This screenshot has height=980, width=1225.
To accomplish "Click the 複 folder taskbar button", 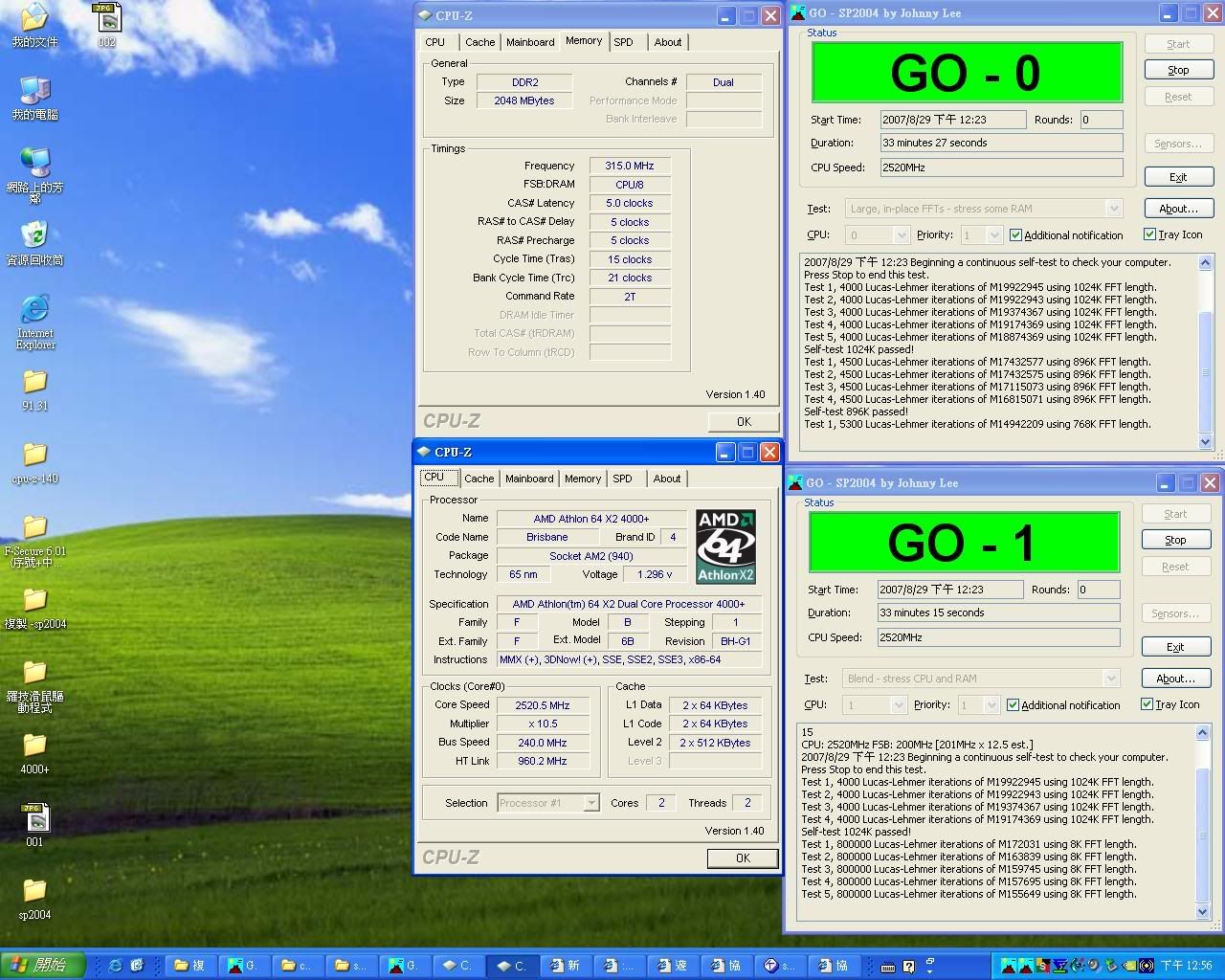I will coord(189,966).
